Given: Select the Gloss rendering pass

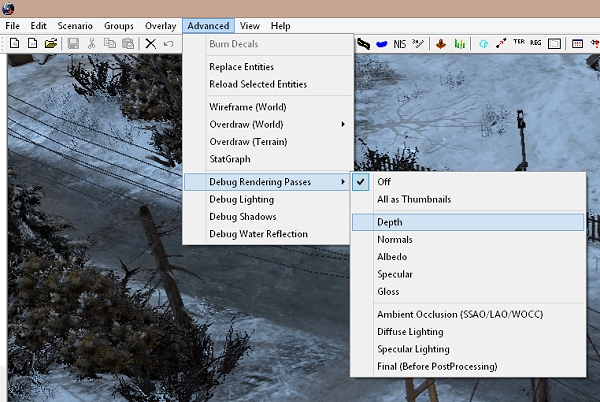Looking at the screenshot, I should [x=468, y=291].
